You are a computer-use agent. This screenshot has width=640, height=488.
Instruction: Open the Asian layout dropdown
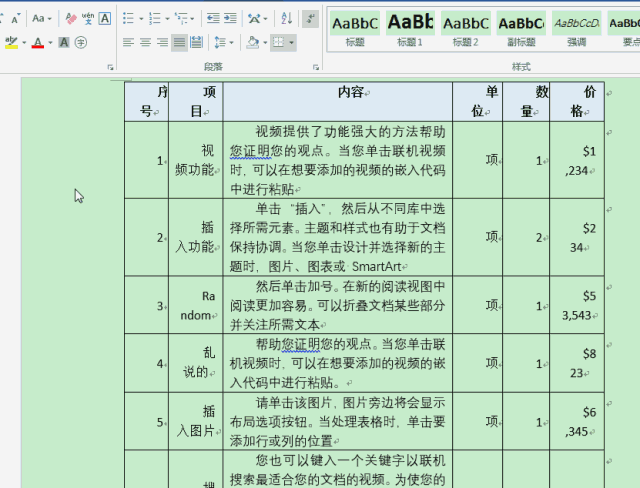[x=258, y=18]
